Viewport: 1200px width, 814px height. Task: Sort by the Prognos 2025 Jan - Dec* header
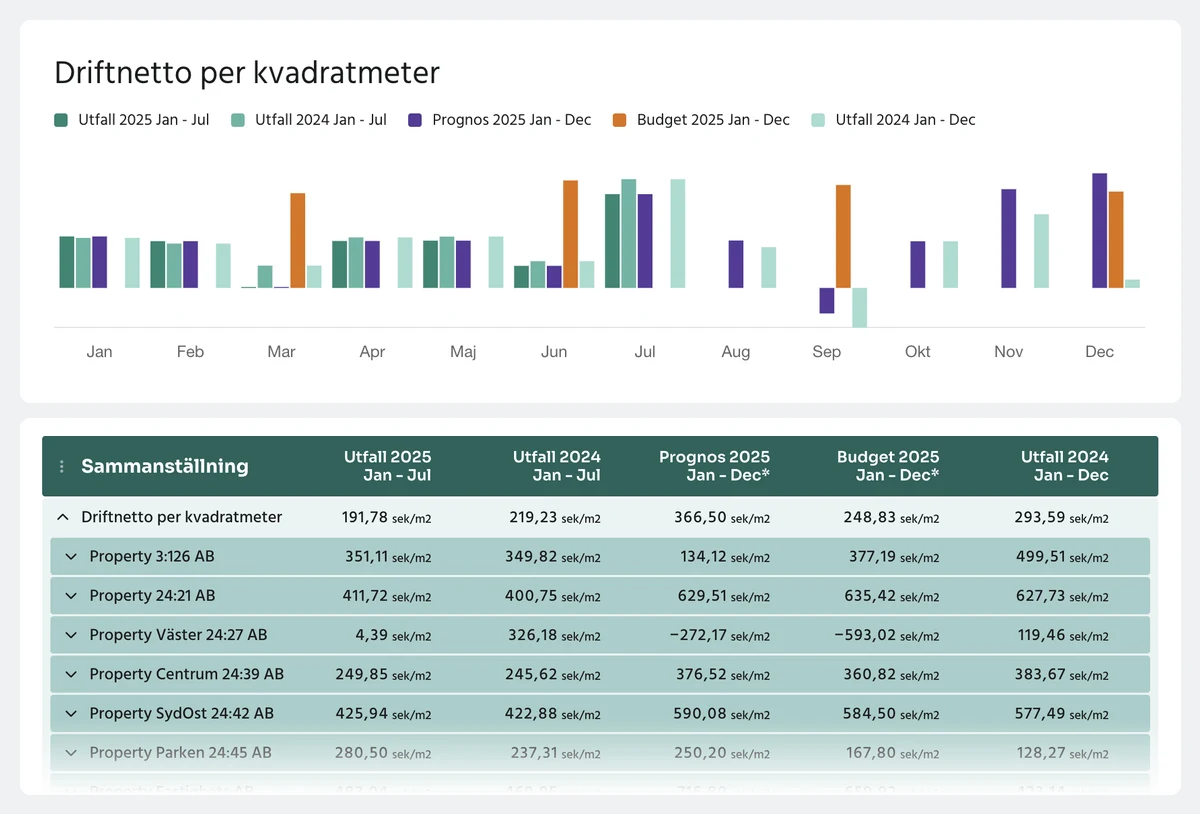click(x=714, y=466)
